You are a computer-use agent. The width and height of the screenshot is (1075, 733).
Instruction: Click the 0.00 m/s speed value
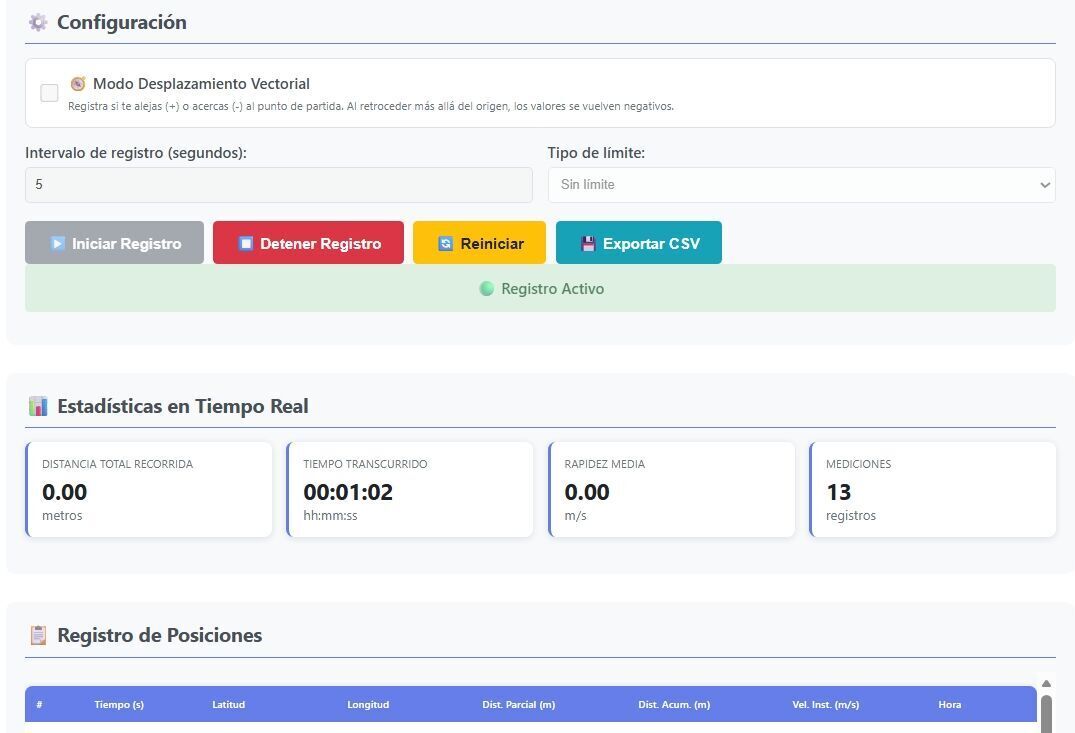tap(587, 492)
